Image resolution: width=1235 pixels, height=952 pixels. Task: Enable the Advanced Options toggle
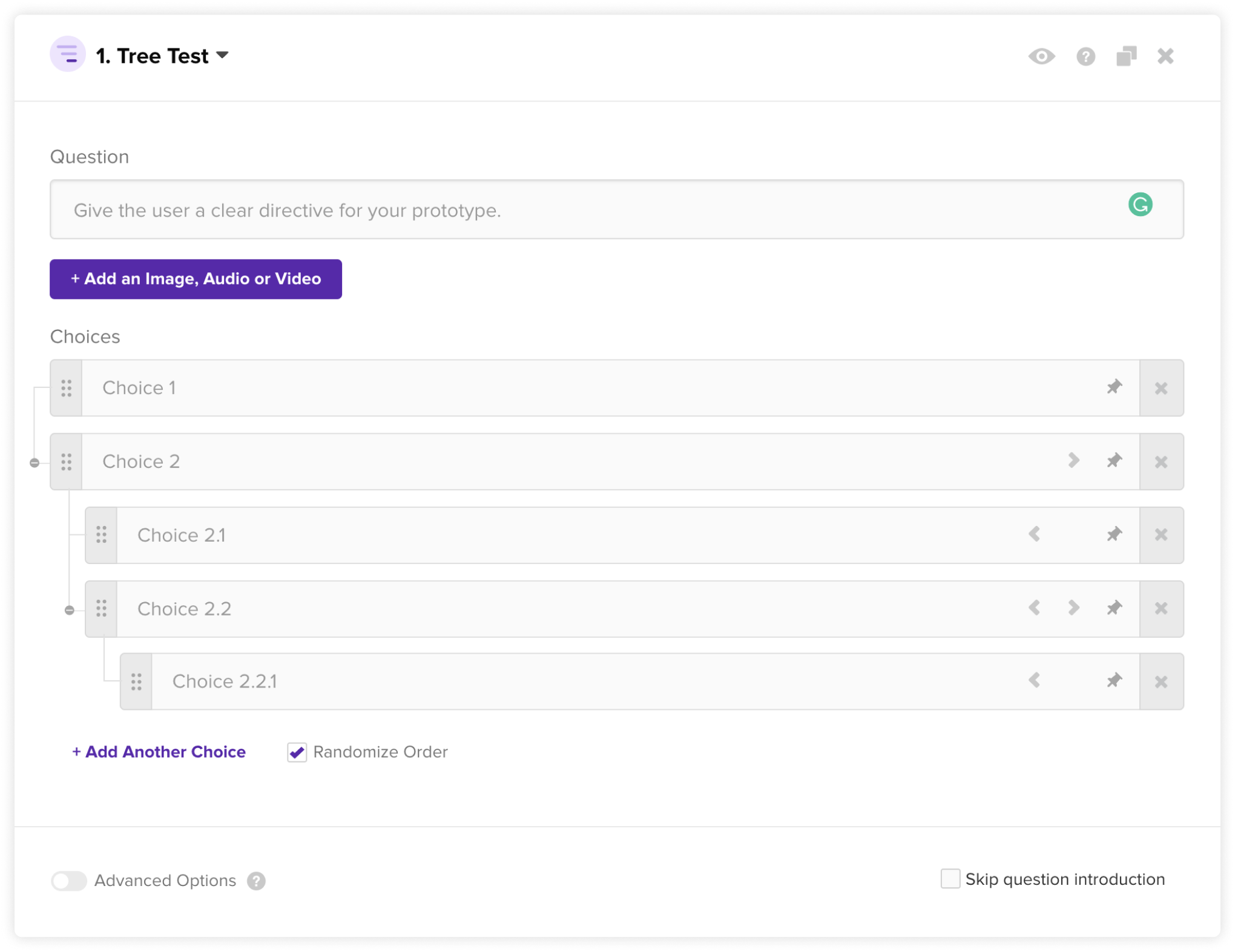click(x=69, y=881)
